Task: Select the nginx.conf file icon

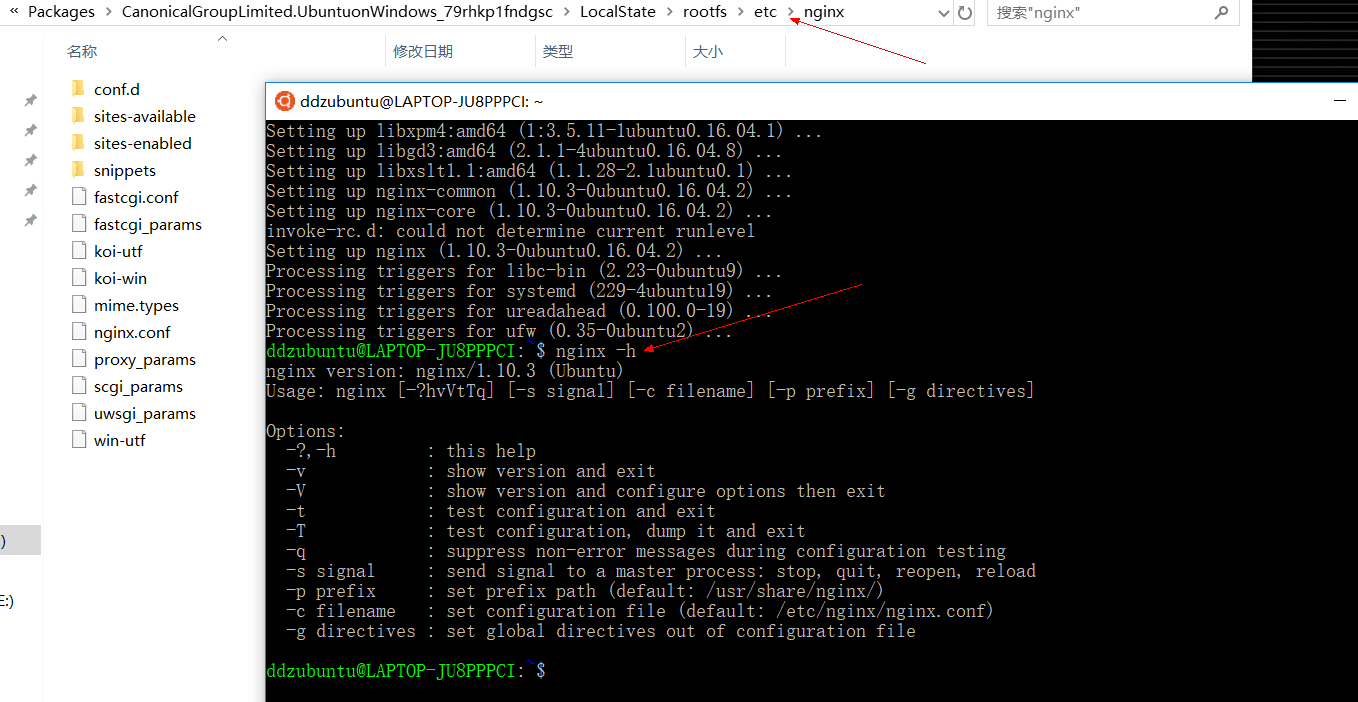Action: click(x=79, y=332)
